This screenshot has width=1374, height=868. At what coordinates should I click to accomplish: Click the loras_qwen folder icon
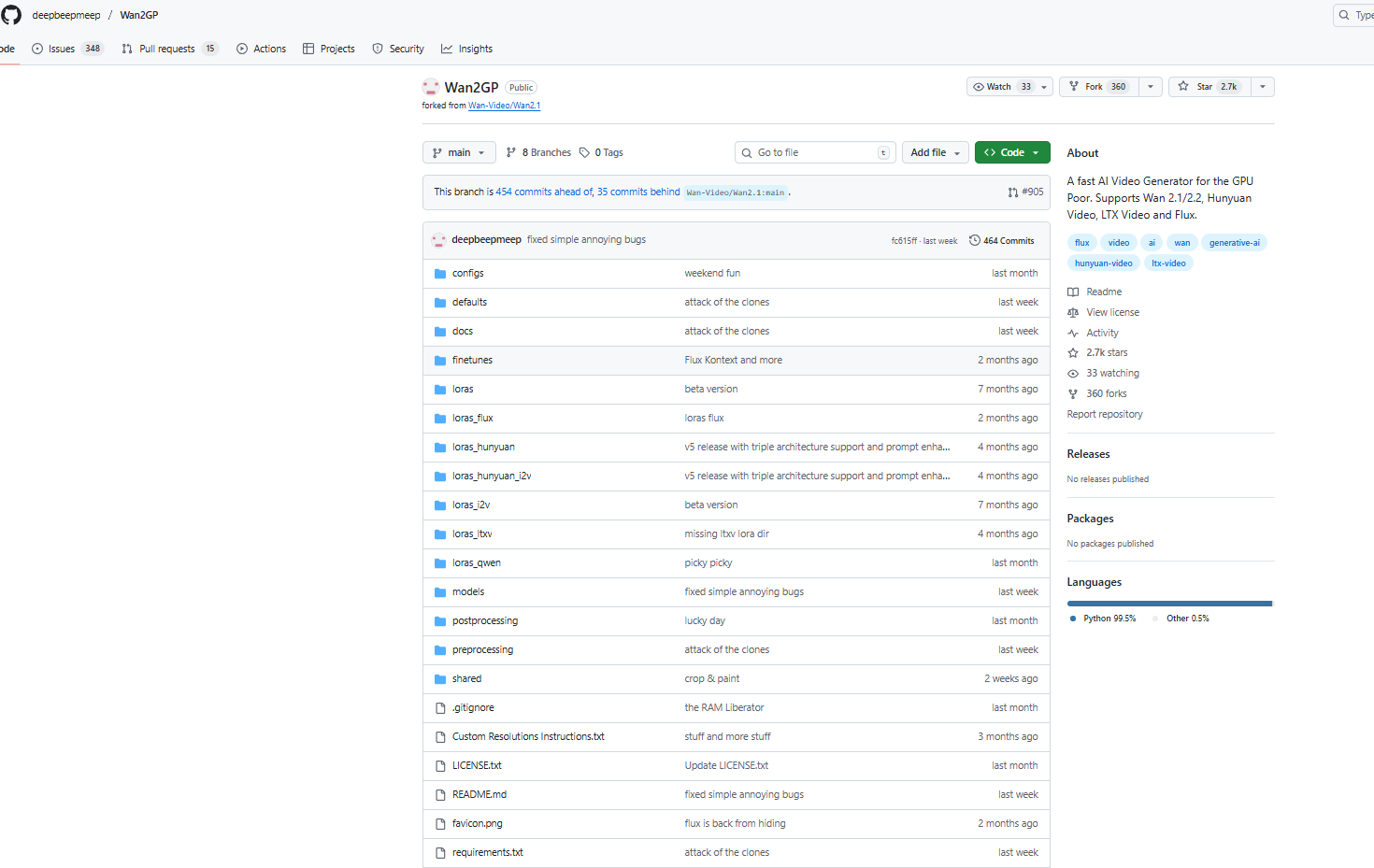click(440, 563)
